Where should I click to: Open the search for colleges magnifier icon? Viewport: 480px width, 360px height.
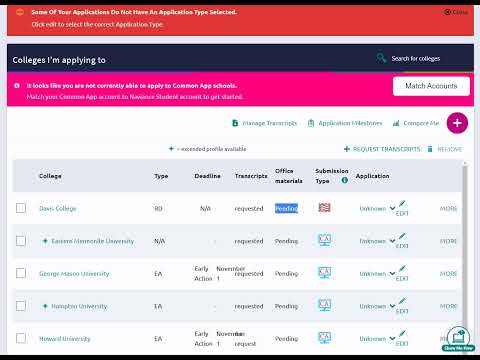[381, 58]
